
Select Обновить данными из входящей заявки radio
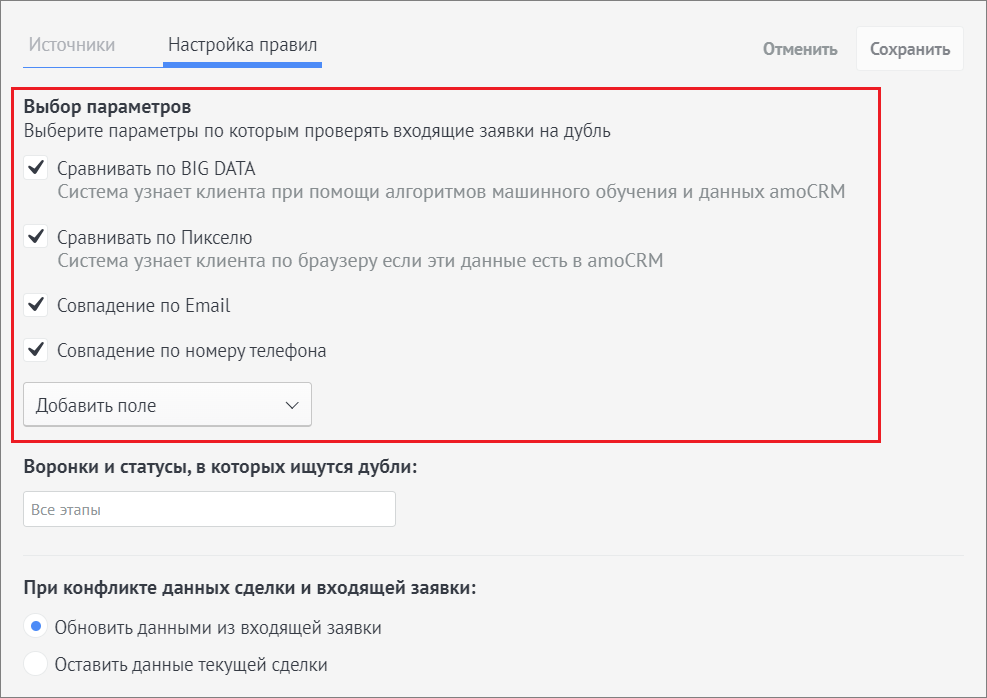click(x=36, y=626)
